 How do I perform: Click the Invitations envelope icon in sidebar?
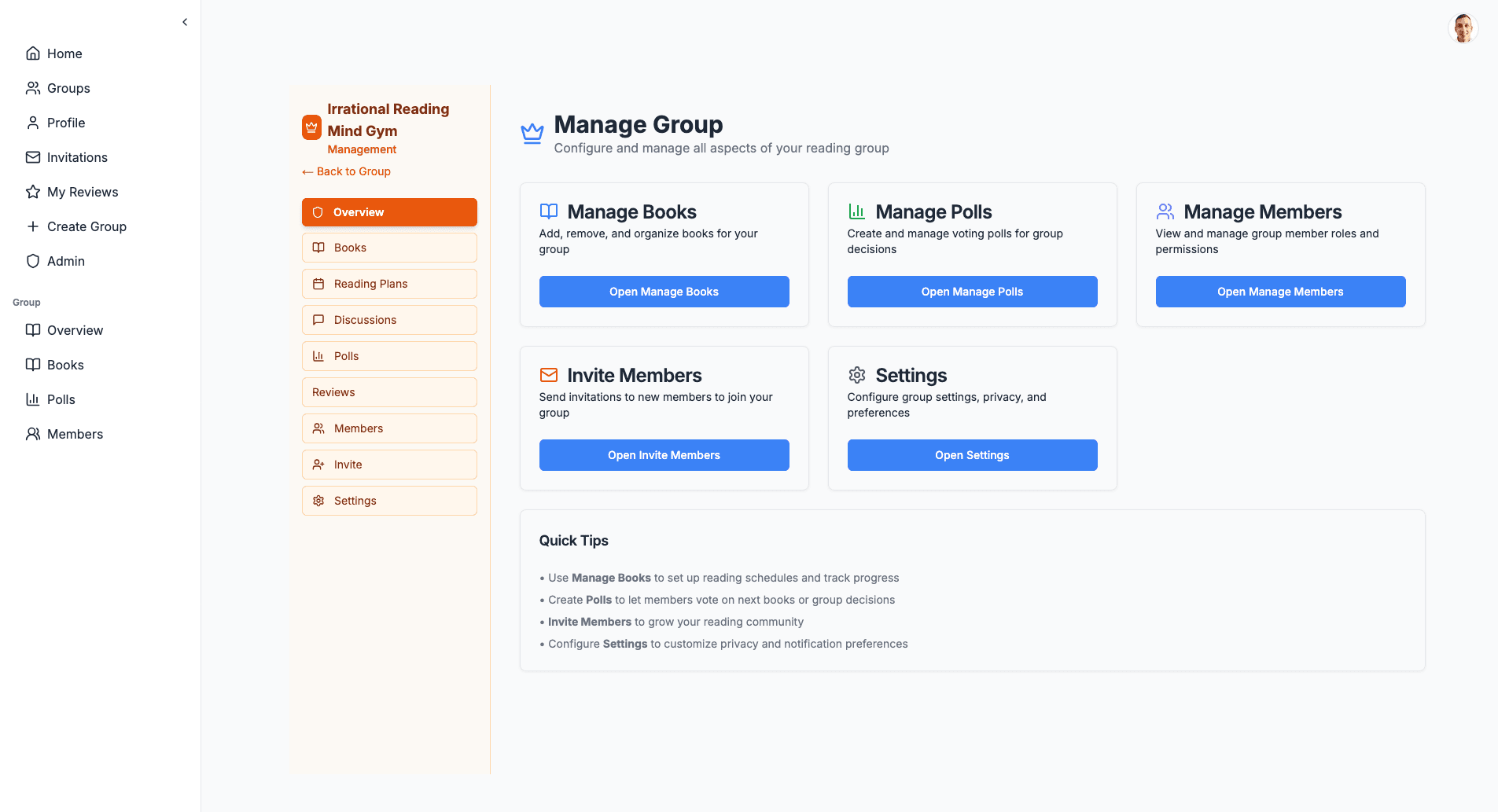[33, 157]
